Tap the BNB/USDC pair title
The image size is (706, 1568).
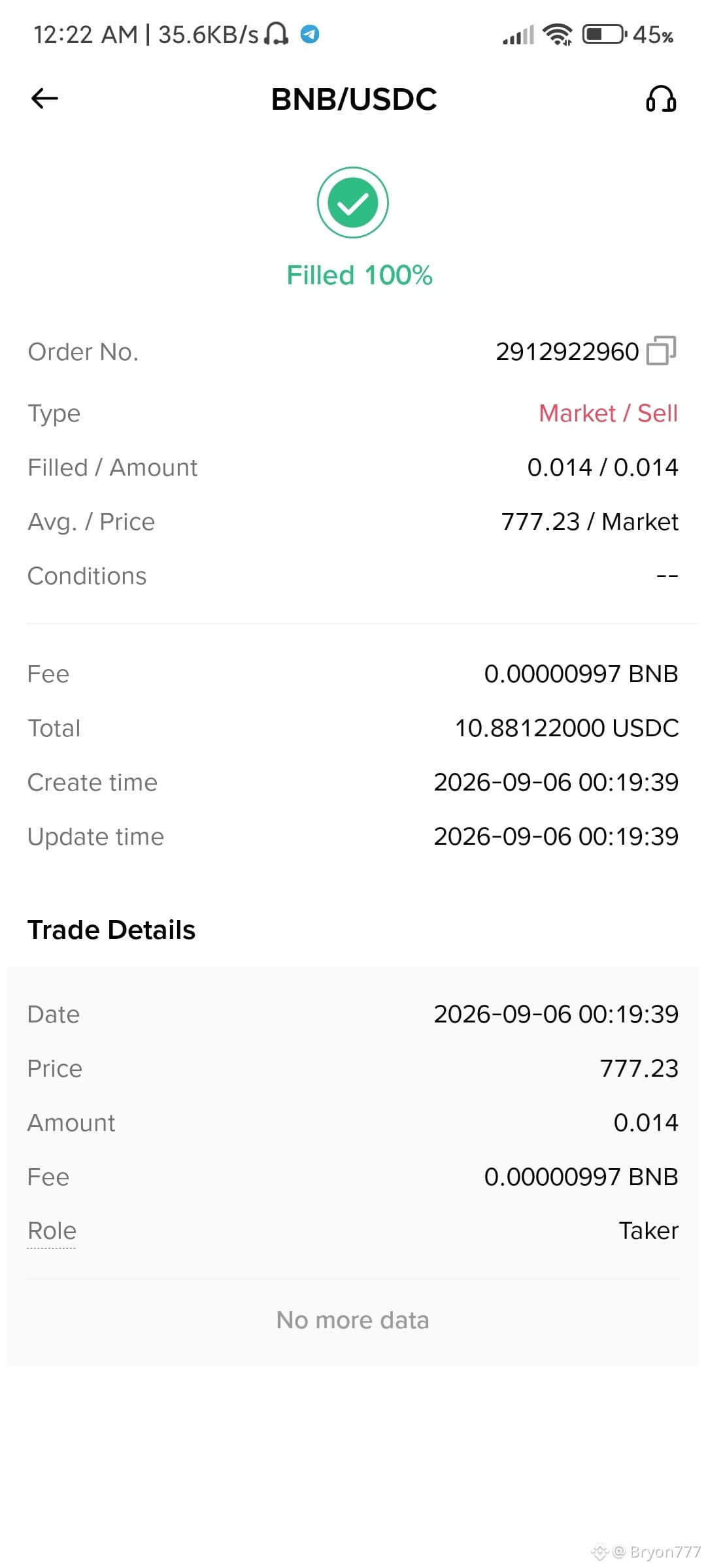tap(354, 99)
